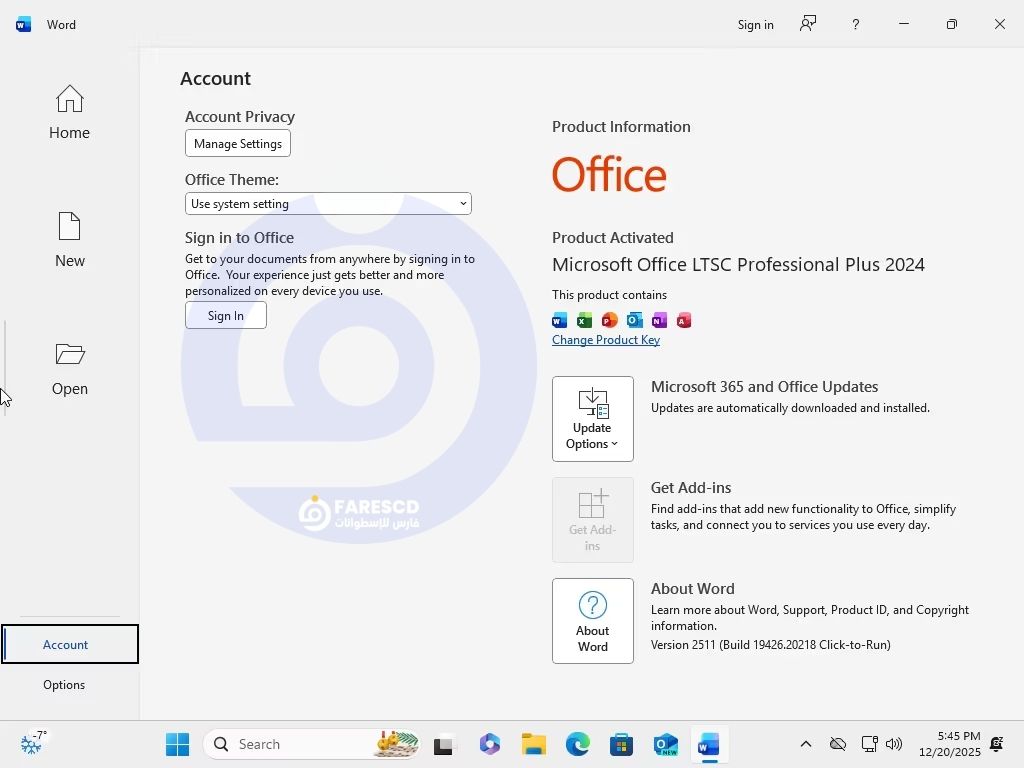Show hidden icons in system tray
This screenshot has width=1024, height=768.
click(805, 744)
